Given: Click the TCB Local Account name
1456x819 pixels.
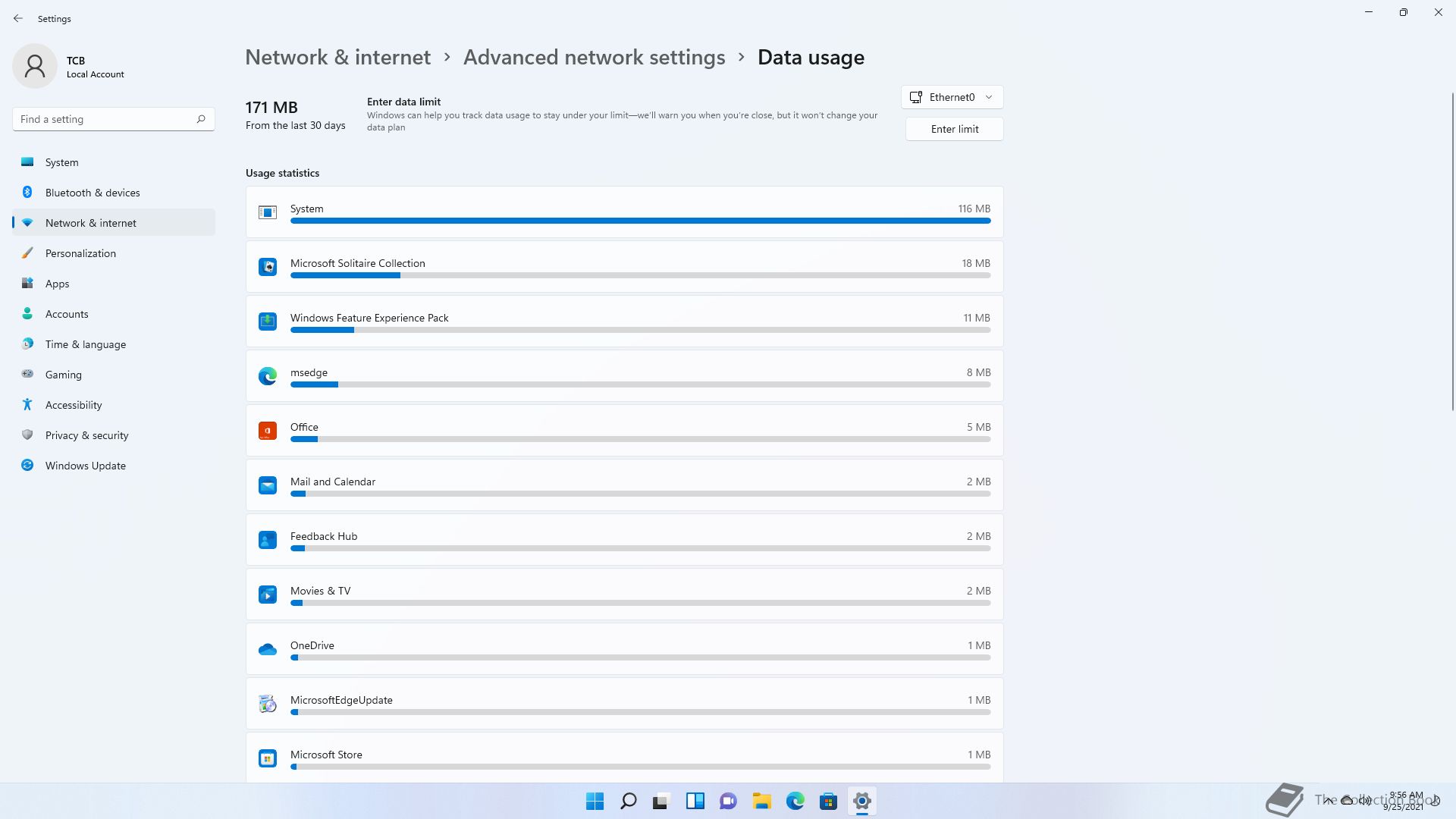Looking at the screenshot, I should (95, 67).
